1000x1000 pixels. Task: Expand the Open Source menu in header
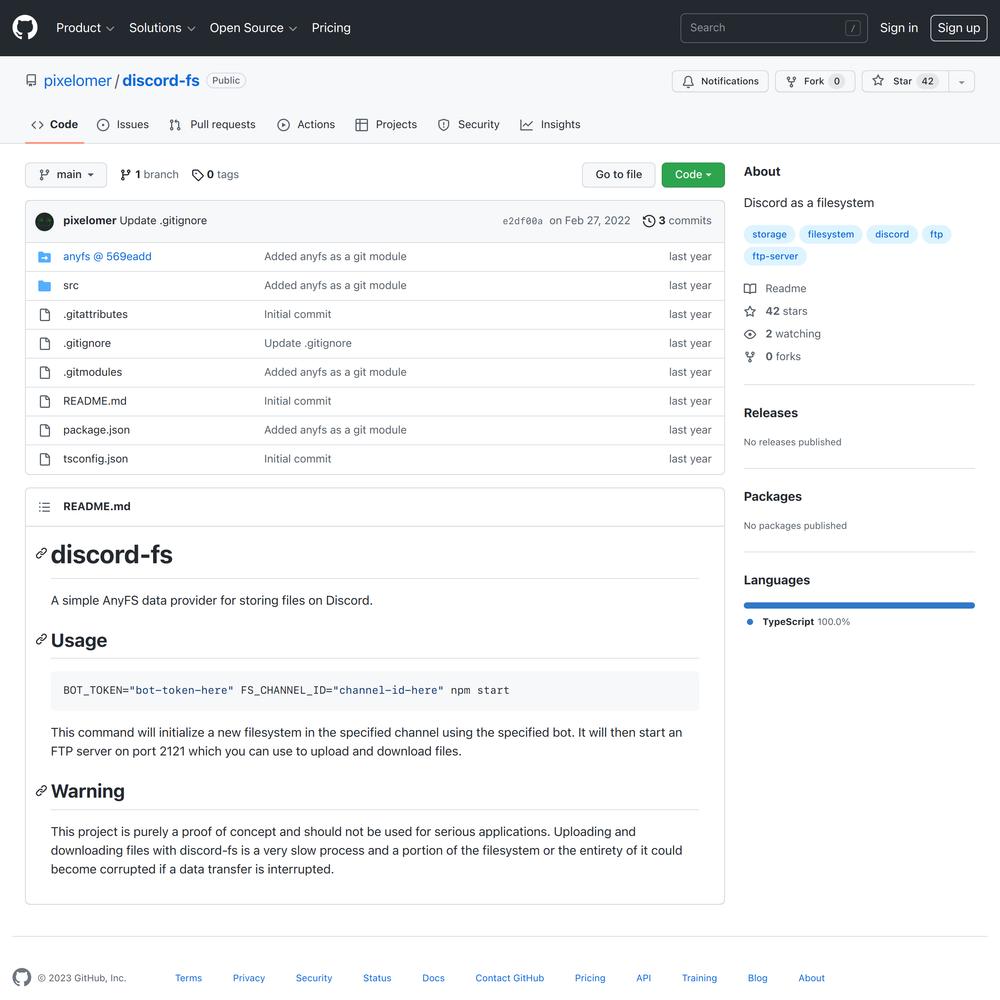pos(253,28)
